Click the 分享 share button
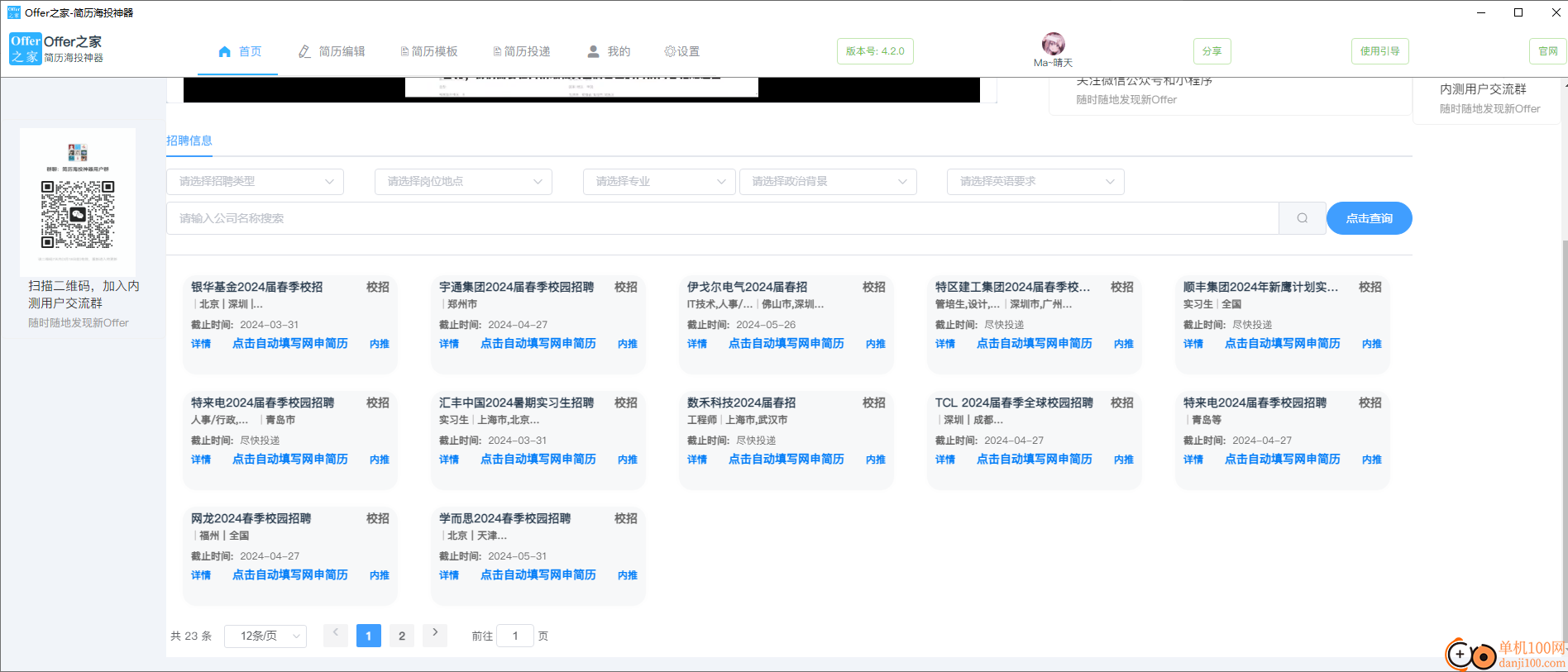1568x672 pixels. pyautogui.click(x=1212, y=51)
